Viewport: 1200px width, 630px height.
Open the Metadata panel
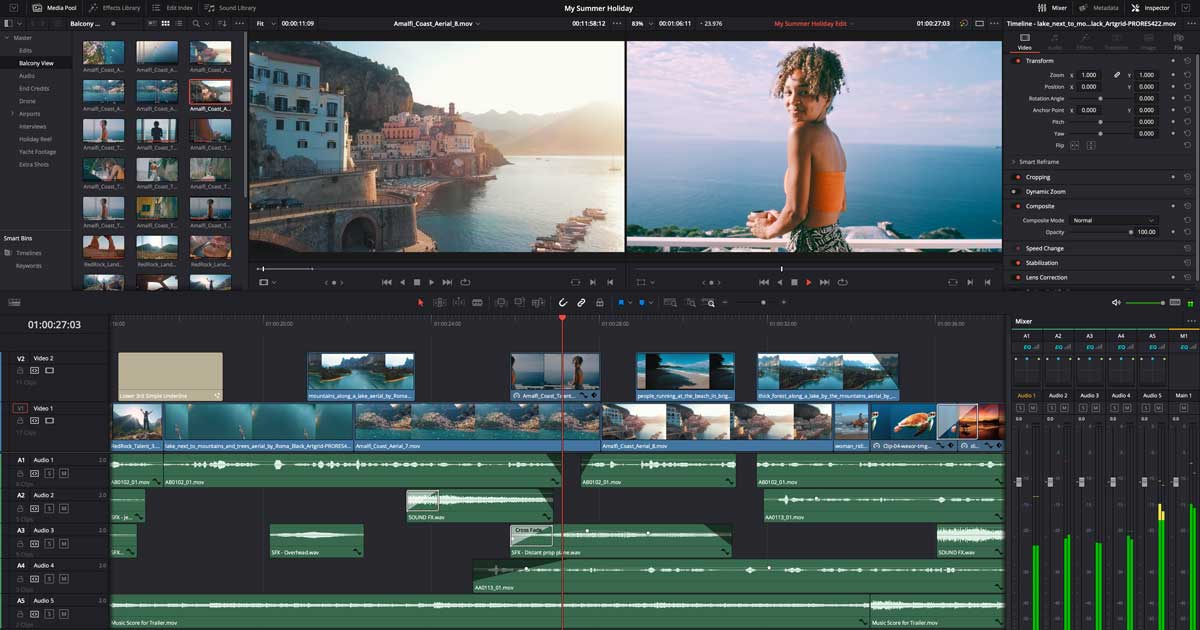[x=1099, y=7]
